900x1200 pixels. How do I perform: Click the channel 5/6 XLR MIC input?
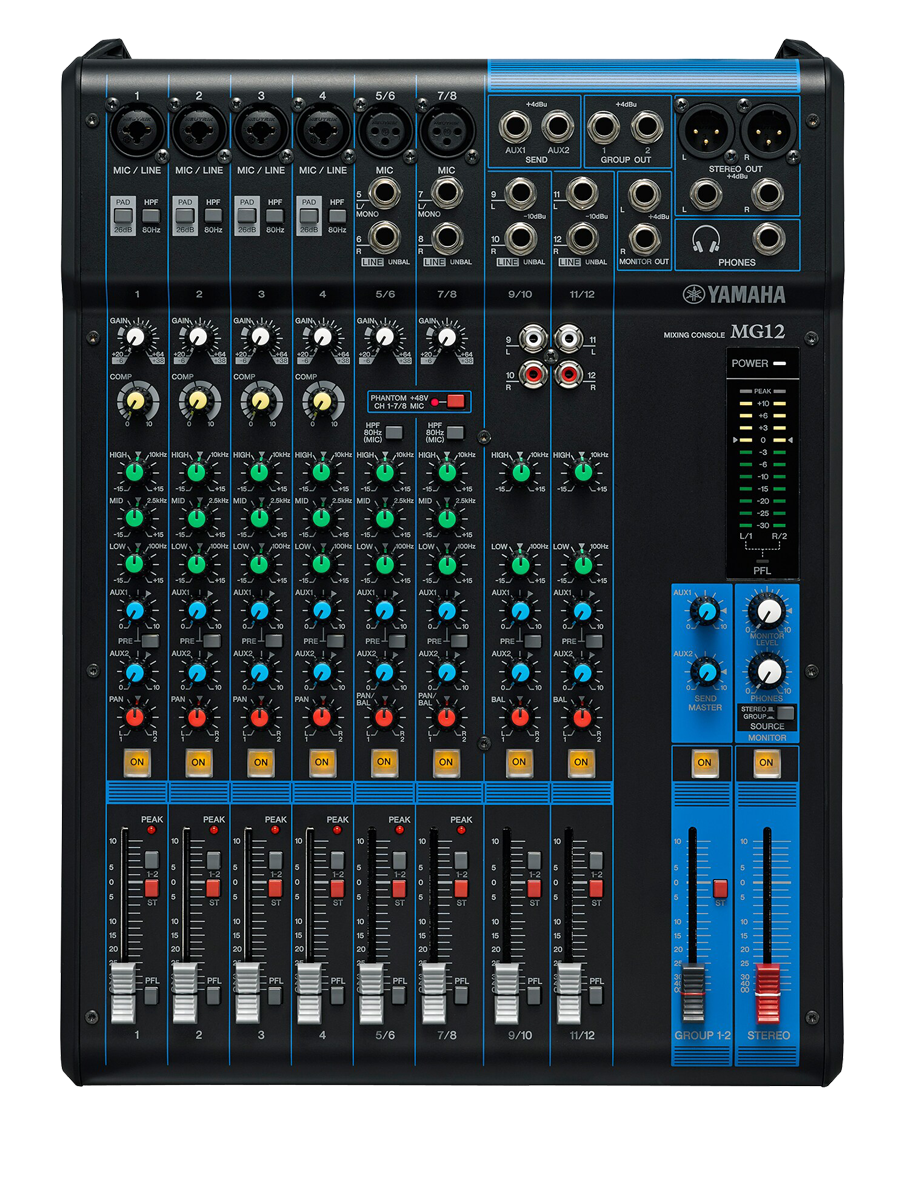pyautogui.click(x=384, y=131)
